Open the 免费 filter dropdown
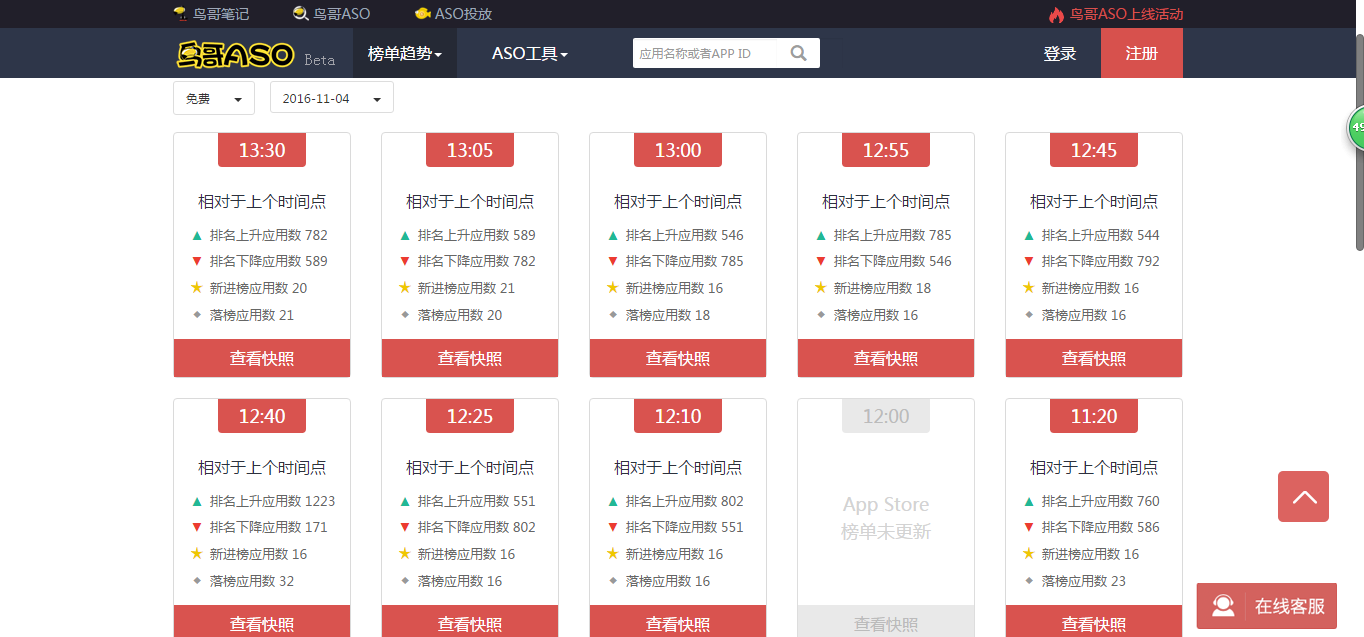Image resolution: width=1364 pixels, height=637 pixels. tap(213, 97)
